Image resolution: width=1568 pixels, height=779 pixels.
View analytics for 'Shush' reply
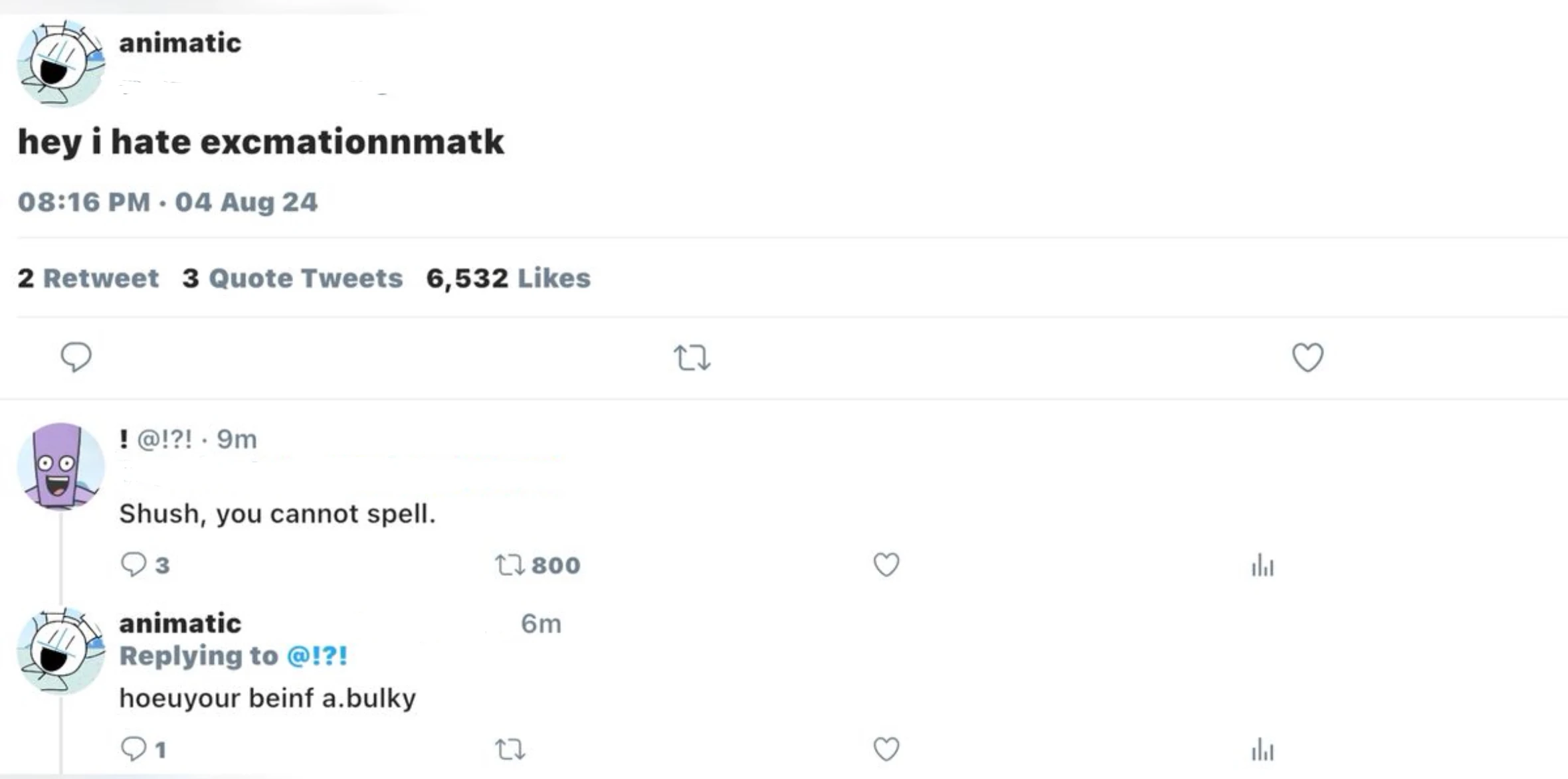(x=1262, y=566)
